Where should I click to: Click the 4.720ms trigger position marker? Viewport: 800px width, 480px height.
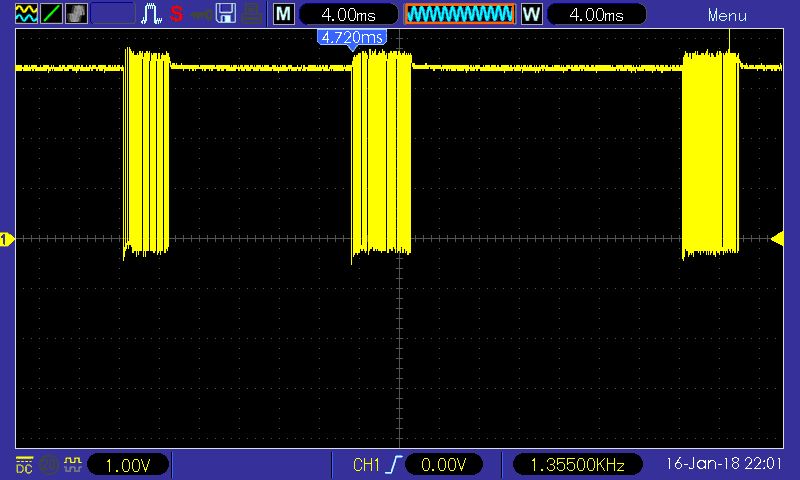click(352, 38)
